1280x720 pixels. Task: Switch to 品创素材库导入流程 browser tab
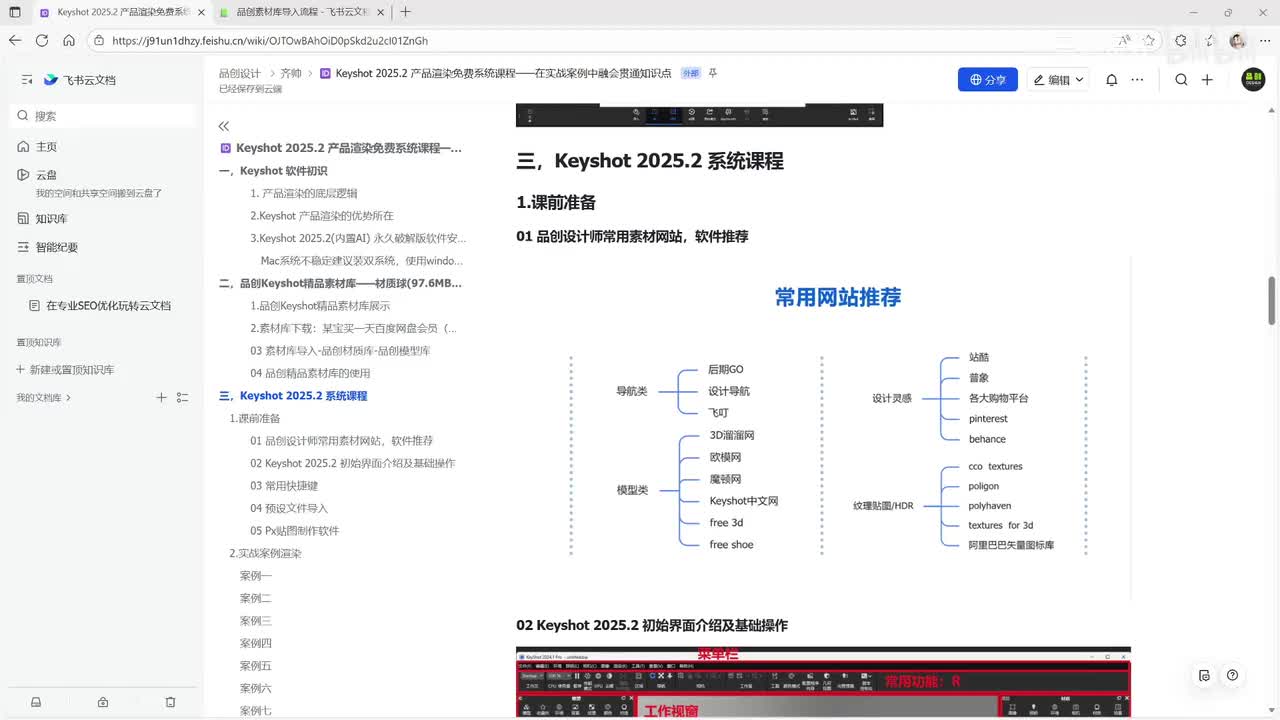click(301, 12)
